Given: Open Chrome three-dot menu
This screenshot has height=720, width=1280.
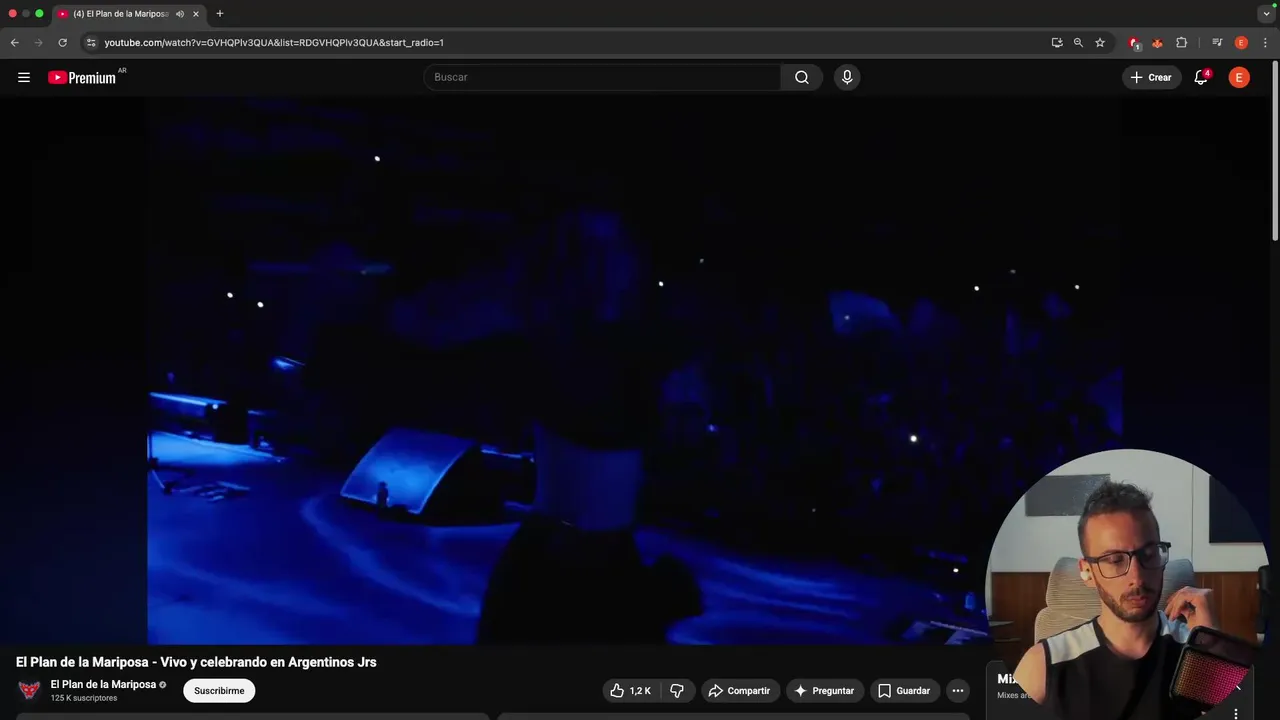Looking at the screenshot, I should pyautogui.click(x=1265, y=42).
